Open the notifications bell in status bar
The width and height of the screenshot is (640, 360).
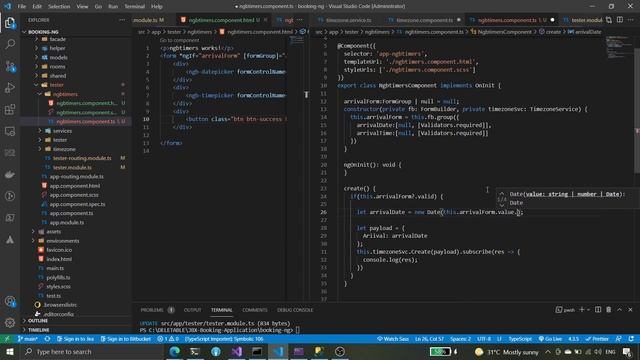pos(631,339)
